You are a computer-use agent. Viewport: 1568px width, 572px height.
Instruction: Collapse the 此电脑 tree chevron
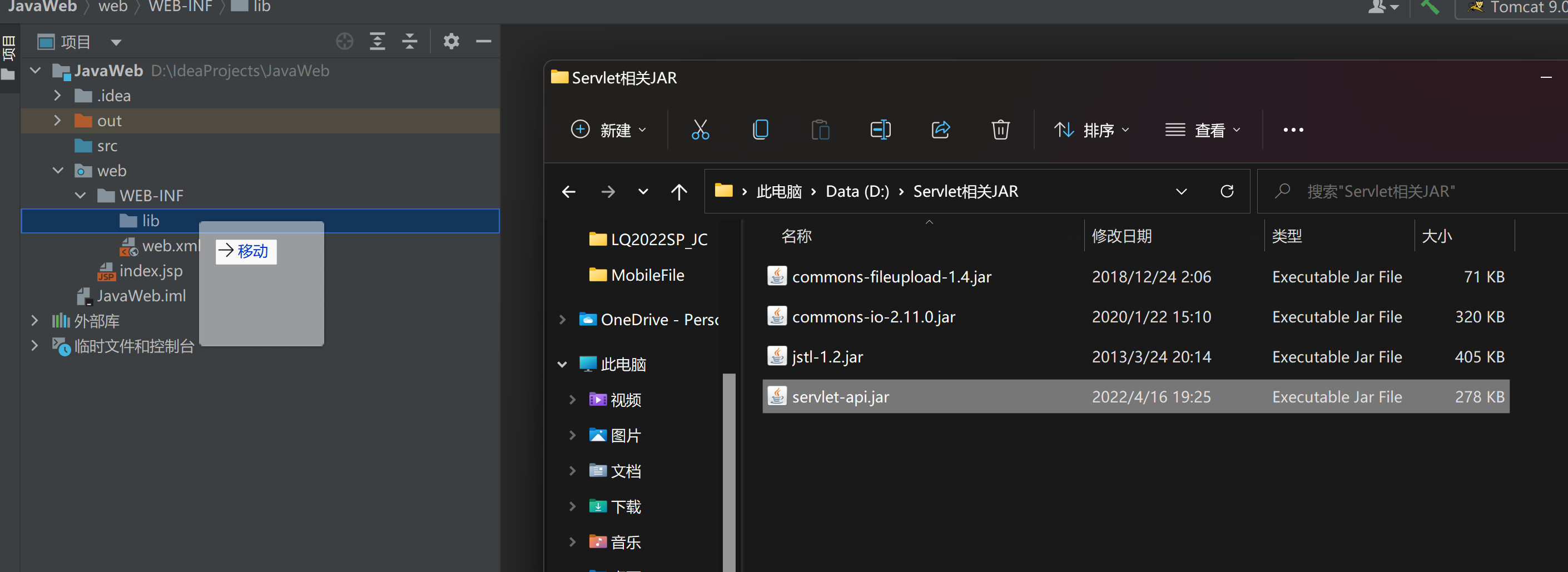(561, 364)
